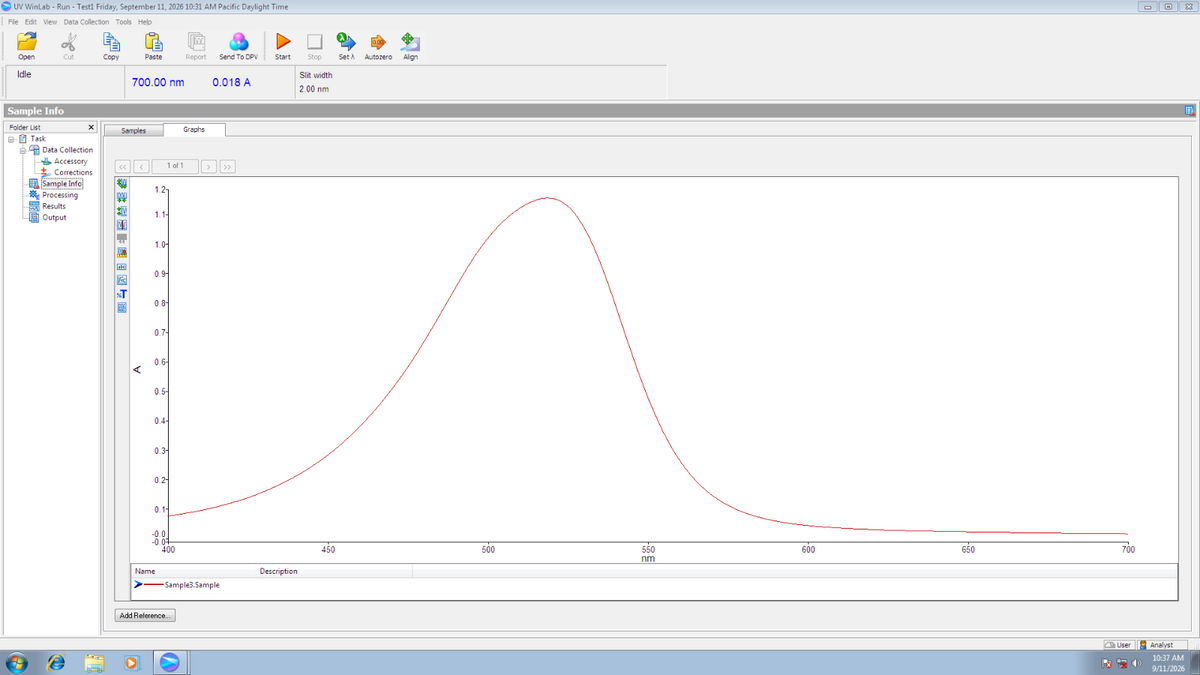1200x675 pixels.
Task: Click the Cut scissors icon
Action: tap(69, 41)
